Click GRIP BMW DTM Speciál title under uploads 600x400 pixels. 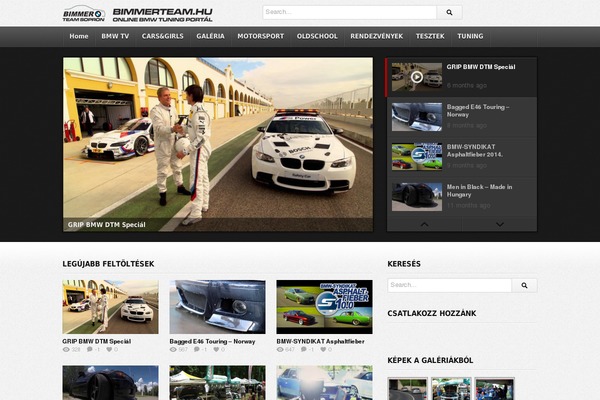pos(97,341)
